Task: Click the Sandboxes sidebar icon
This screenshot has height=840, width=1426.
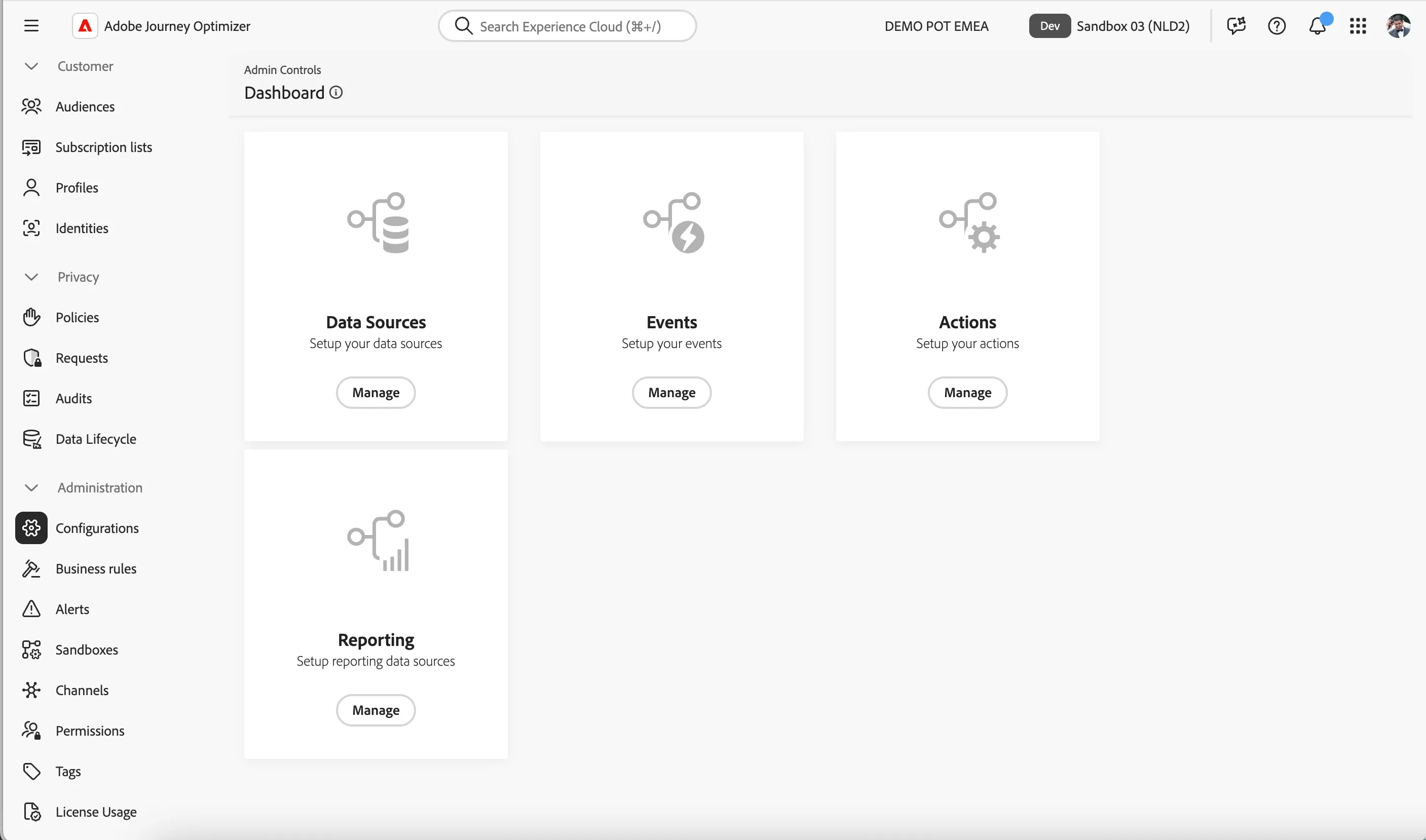Action: 31,650
